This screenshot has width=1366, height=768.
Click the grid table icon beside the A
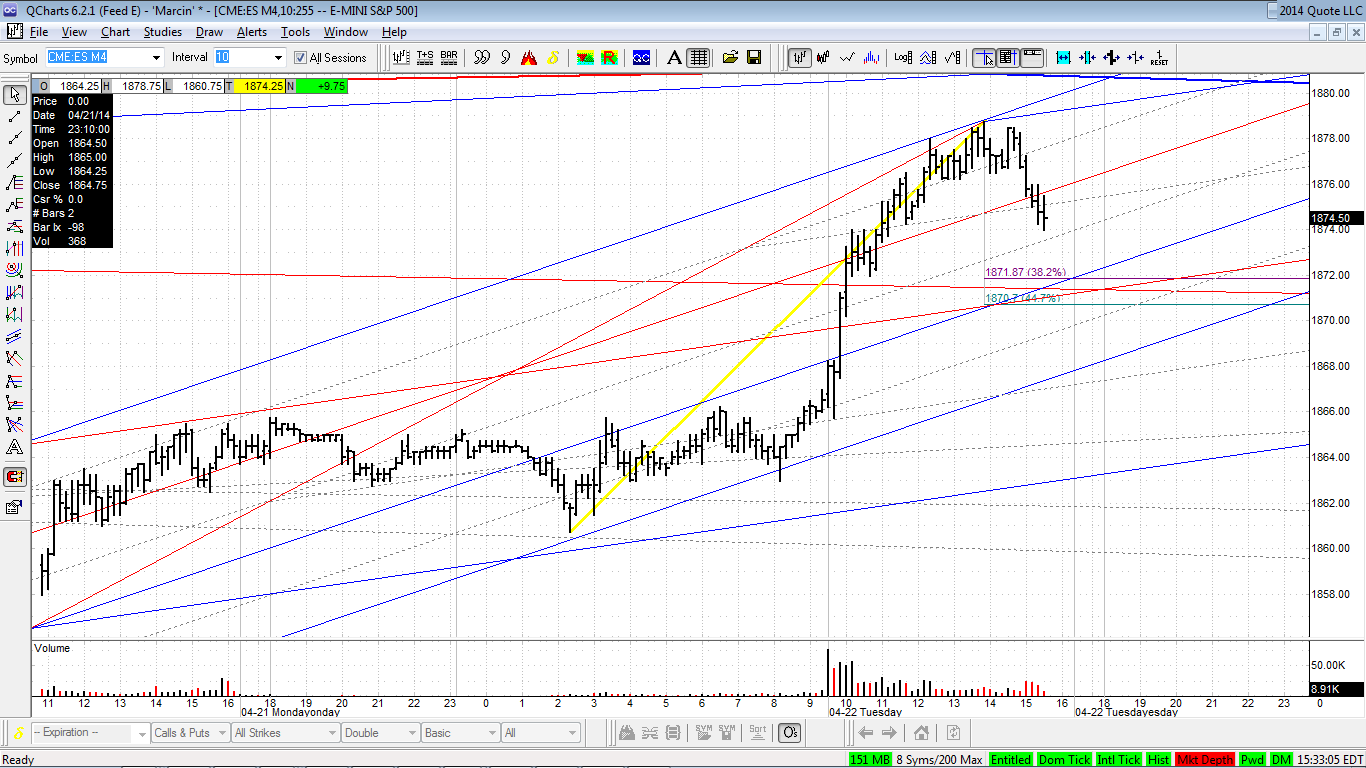pyautogui.click(x=698, y=57)
